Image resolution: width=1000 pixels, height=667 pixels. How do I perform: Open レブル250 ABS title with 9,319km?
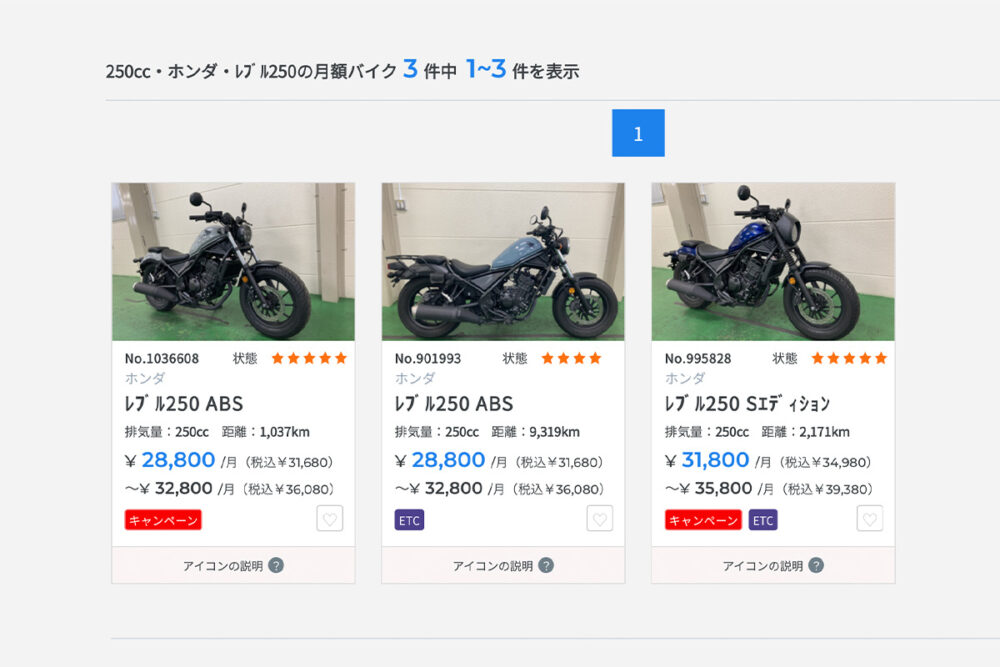coord(454,404)
